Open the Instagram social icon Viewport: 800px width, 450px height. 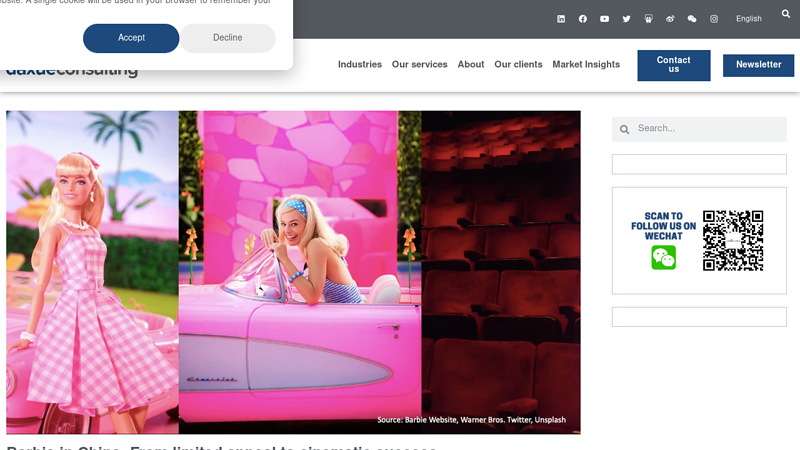point(714,19)
